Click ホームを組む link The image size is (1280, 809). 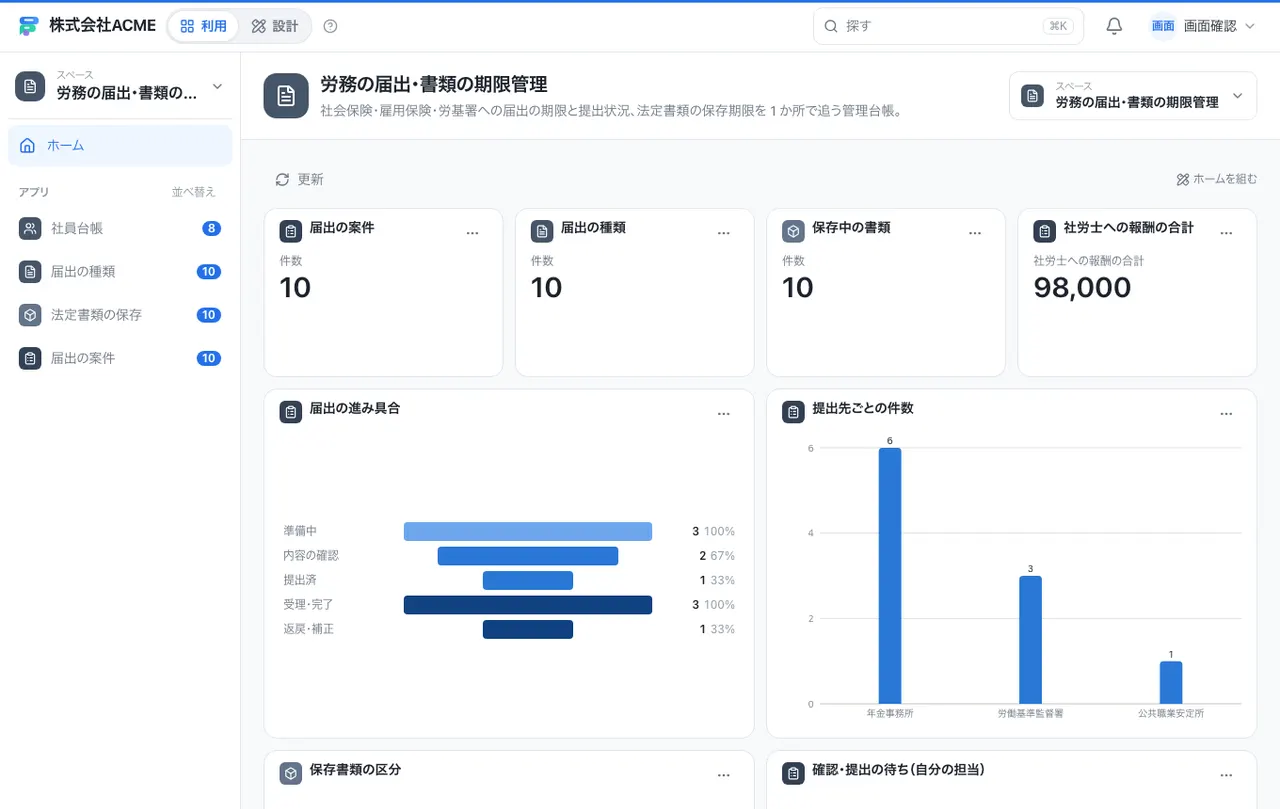tap(1216, 180)
